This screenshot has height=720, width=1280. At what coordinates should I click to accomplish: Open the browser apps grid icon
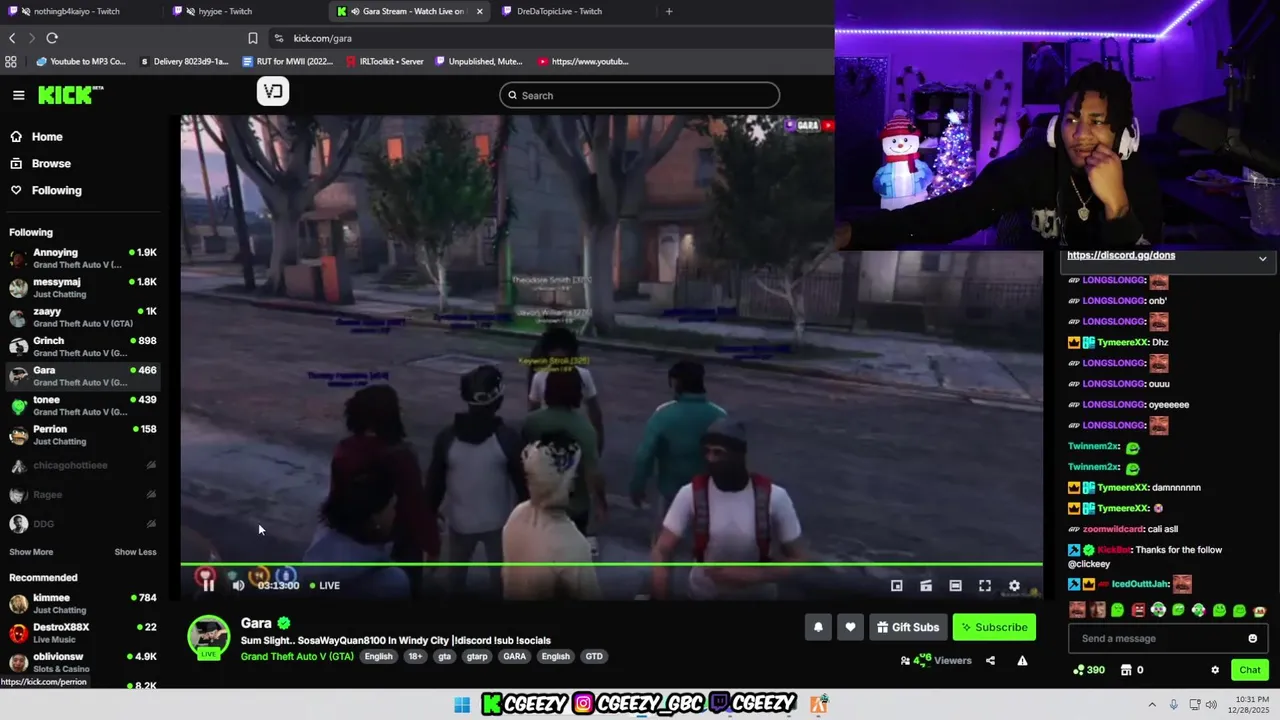pyautogui.click(x=11, y=61)
